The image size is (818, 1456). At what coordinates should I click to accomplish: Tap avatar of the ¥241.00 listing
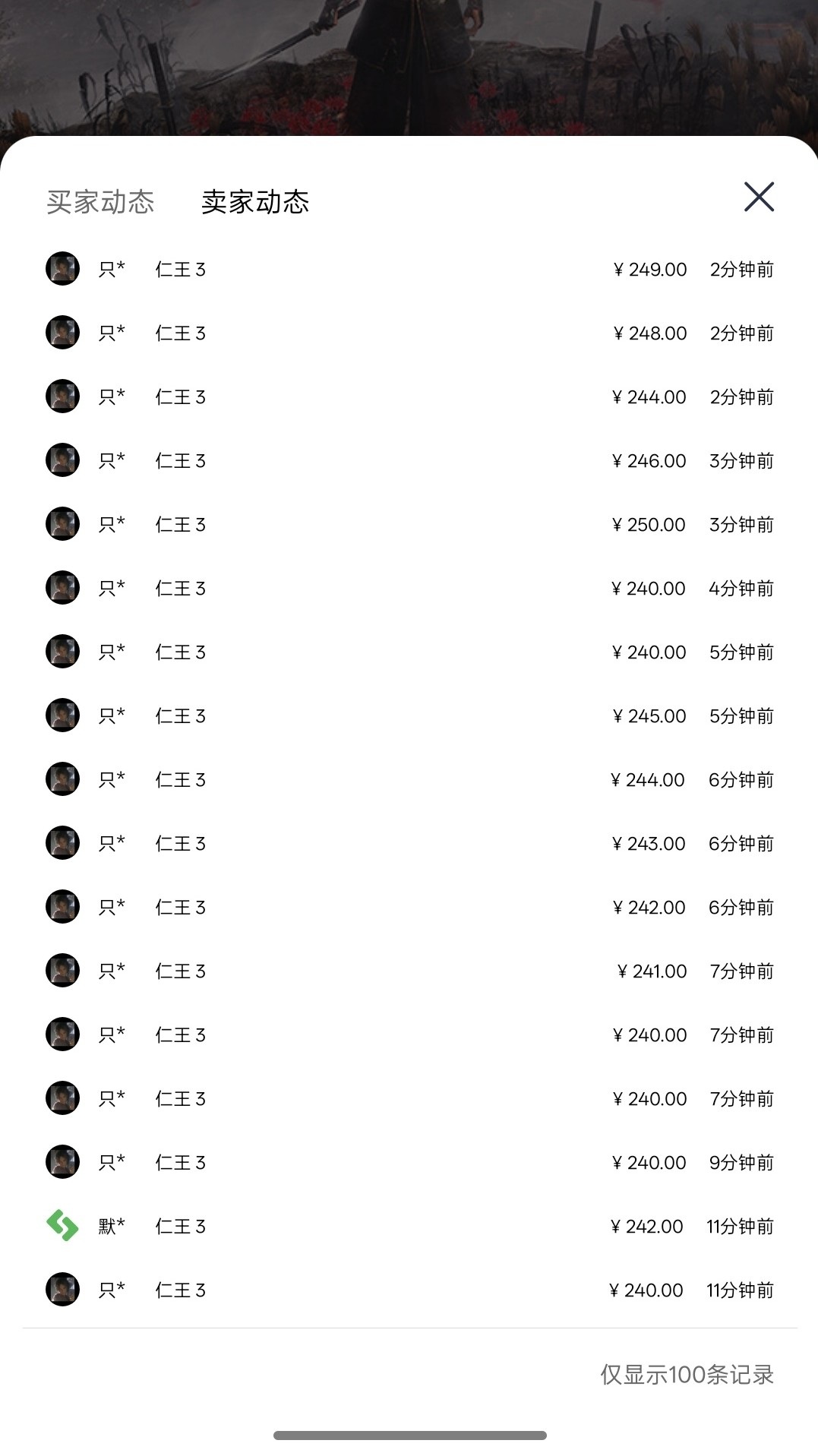click(x=62, y=971)
